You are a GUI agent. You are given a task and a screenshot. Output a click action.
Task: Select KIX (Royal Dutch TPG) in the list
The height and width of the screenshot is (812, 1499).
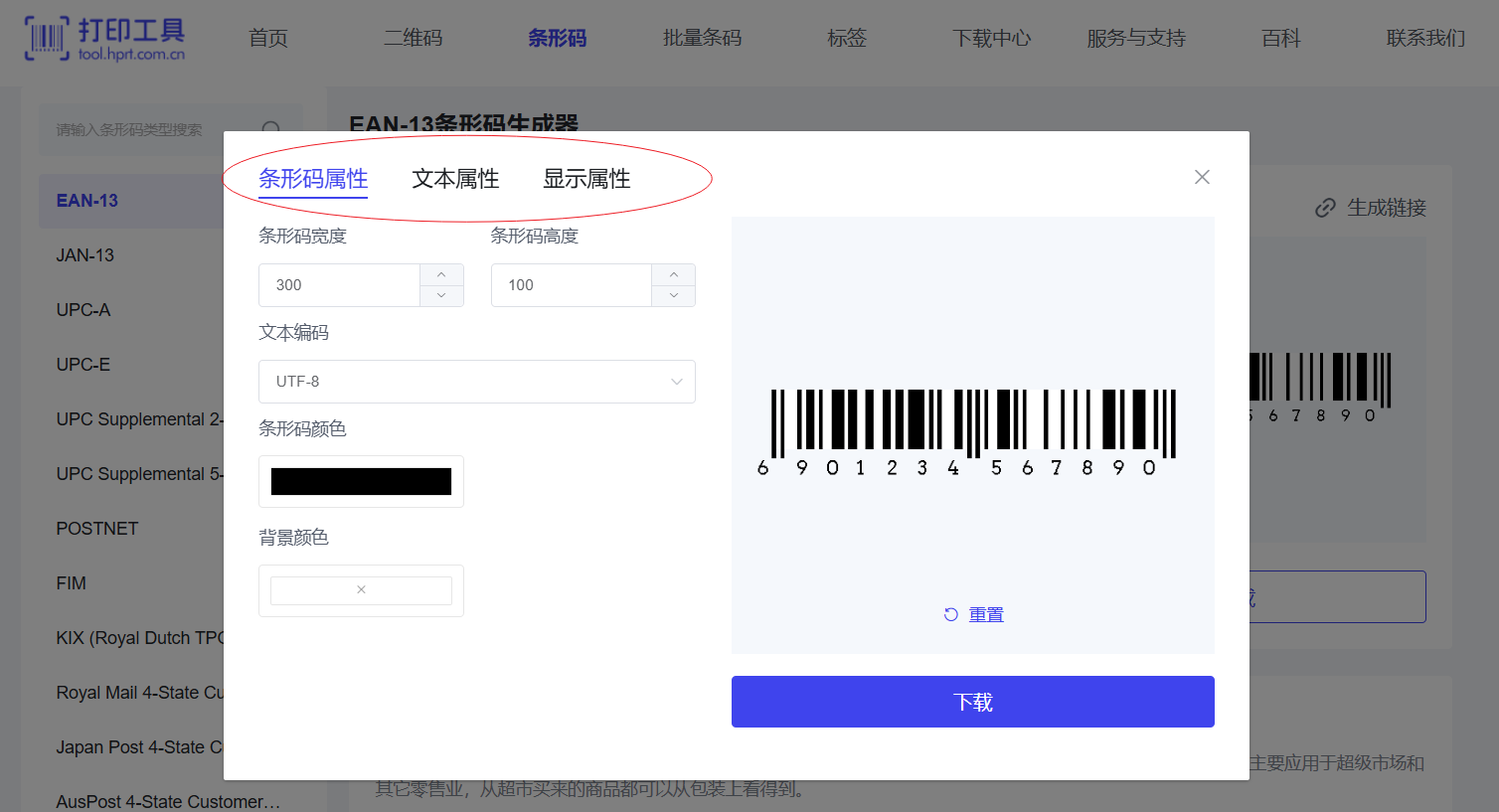pos(139,638)
